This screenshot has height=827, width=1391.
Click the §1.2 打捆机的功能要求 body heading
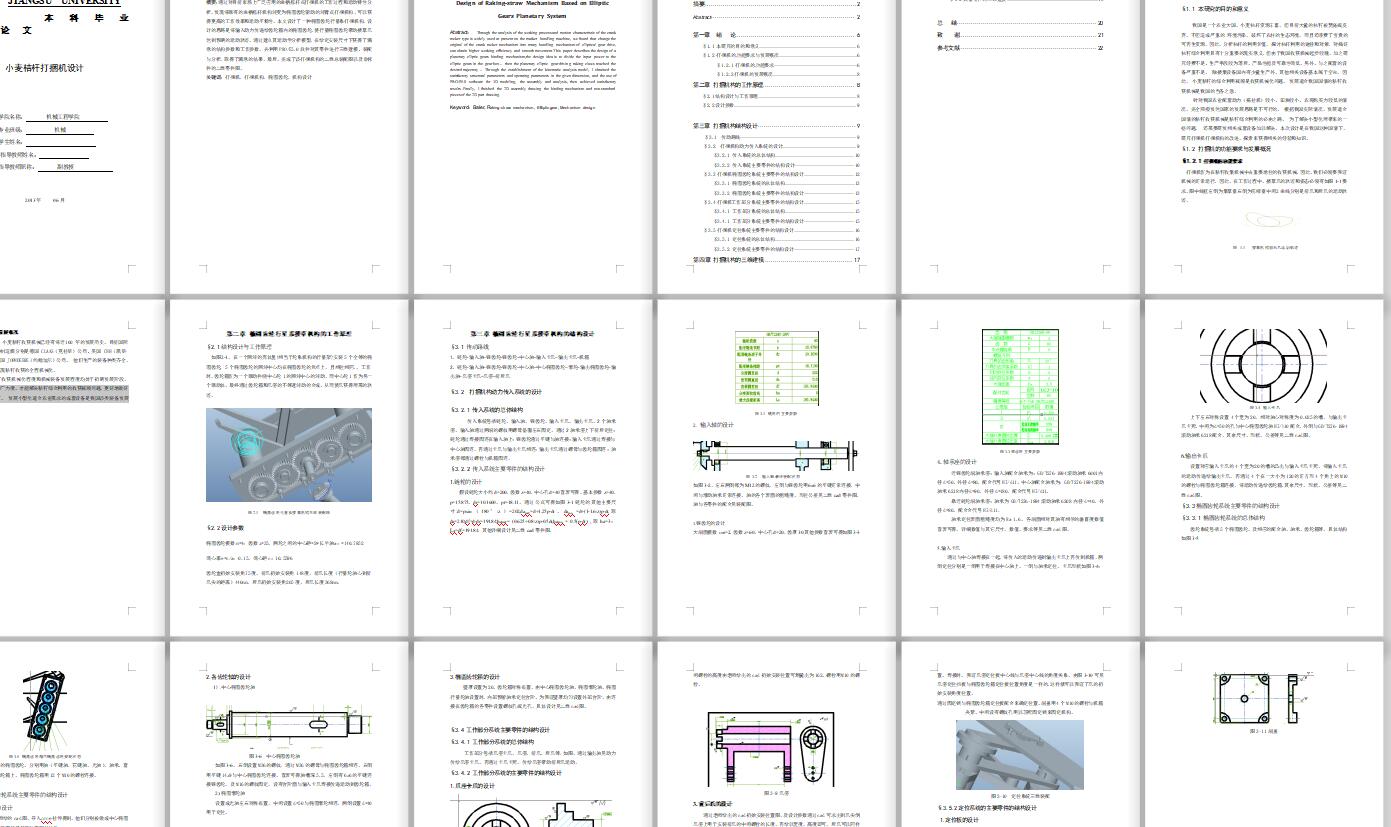click(x=1226, y=148)
